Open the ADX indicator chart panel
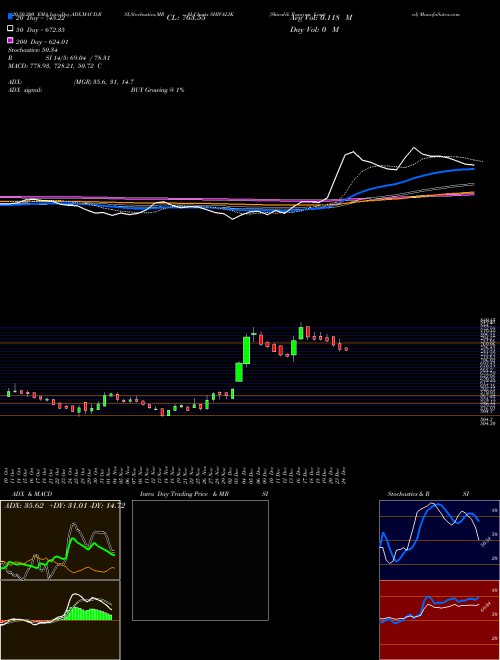The image size is (500, 660). pyautogui.click(x=60, y=540)
